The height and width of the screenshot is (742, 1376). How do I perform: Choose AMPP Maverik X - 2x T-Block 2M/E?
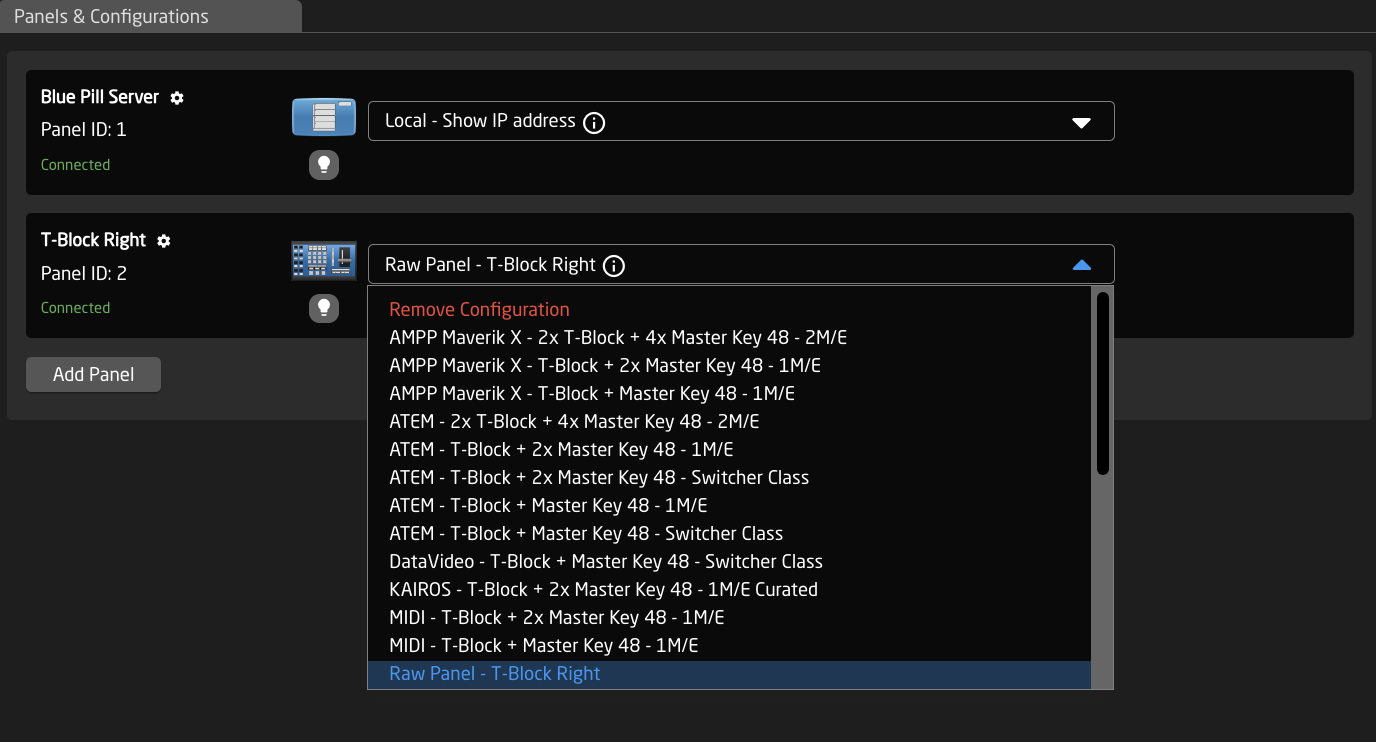point(618,338)
